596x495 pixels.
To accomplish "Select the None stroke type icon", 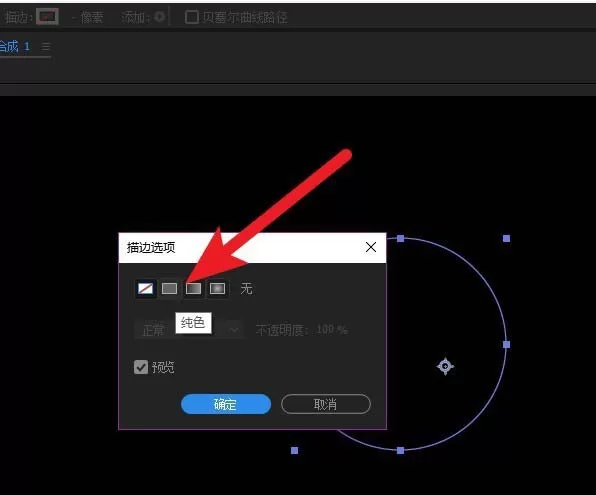I will click(145, 289).
